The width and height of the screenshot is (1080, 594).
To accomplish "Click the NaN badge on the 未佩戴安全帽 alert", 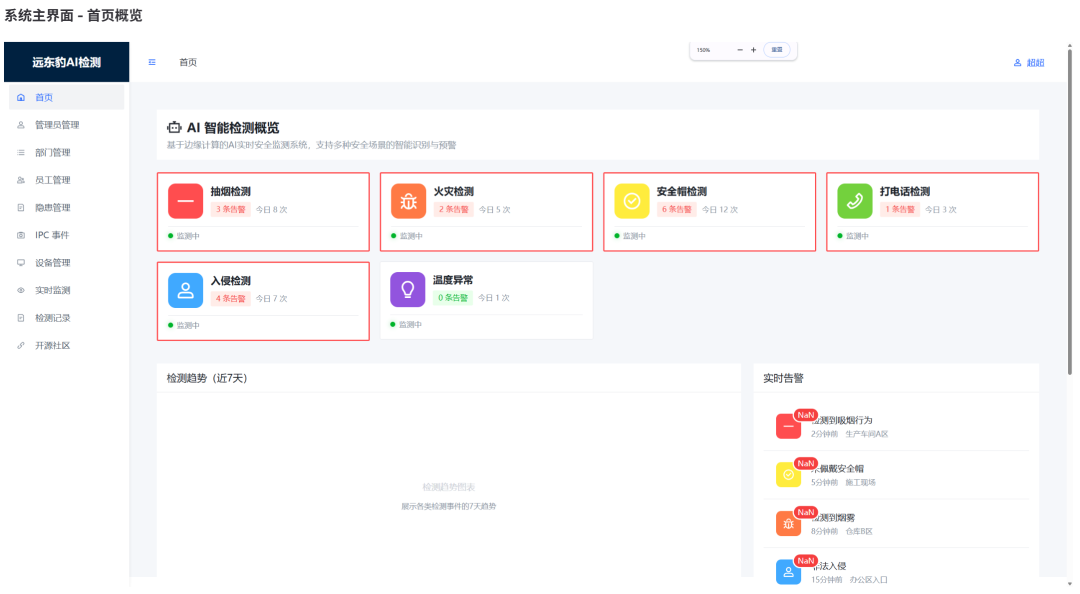I will pos(806,463).
